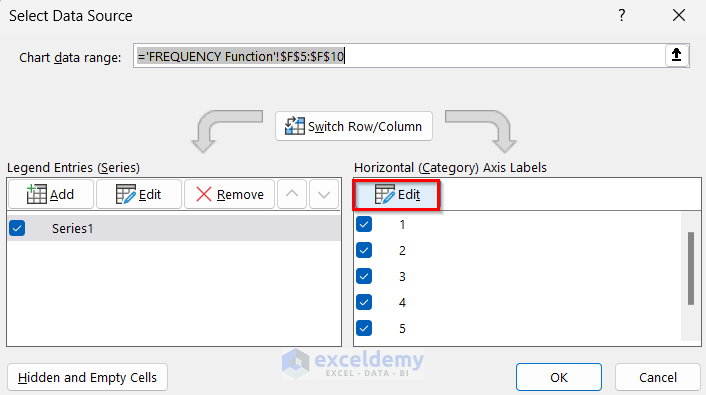
Task: Uncheck the Series1 checkbox
Action: [x=17, y=228]
